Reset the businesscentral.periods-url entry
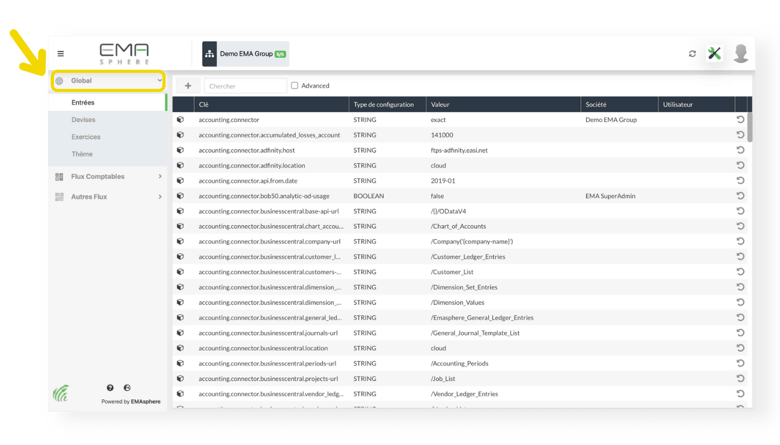This screenshot has height=445, width=780. coord(740,363)
